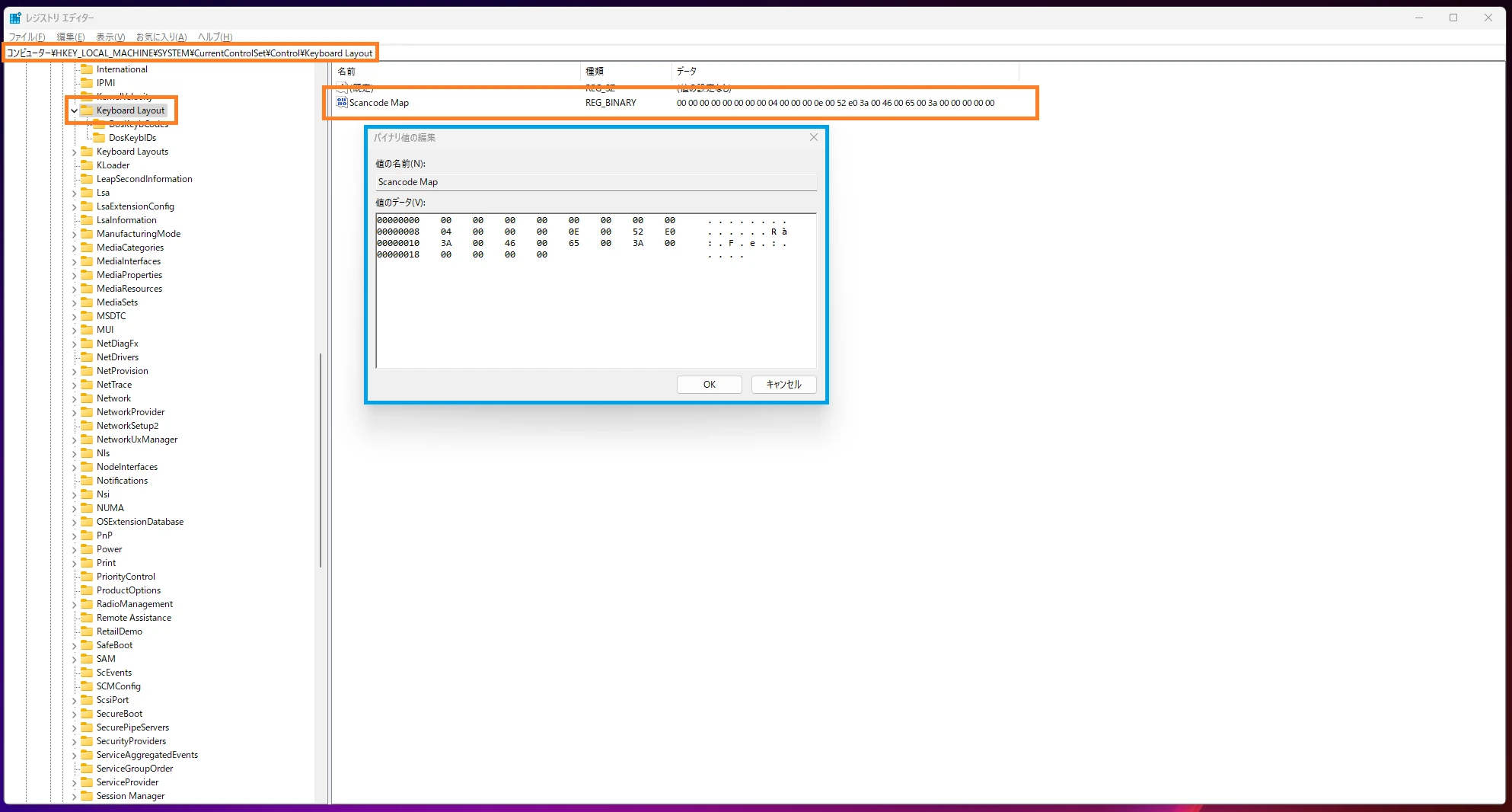Click the Network folder icon
The image size is (1512, 812).
pos(87,398)
